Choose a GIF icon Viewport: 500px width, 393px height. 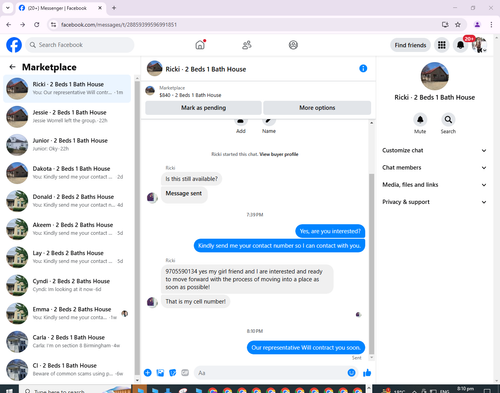(x=185, y=373)
